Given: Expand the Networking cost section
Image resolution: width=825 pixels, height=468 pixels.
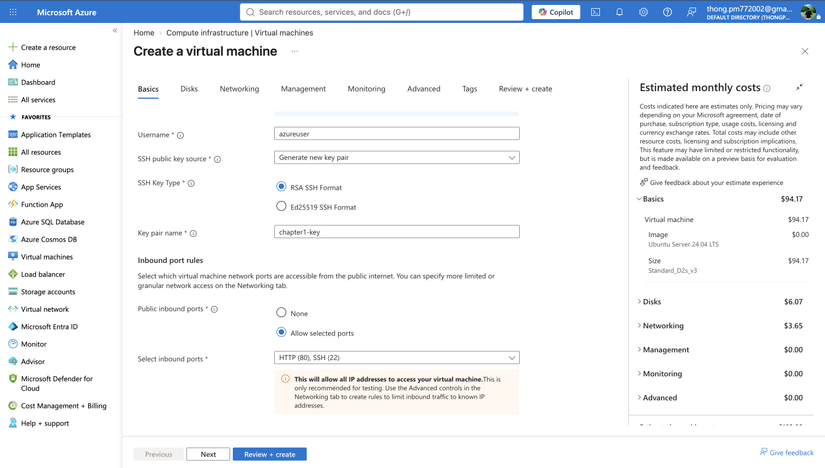Looking at the screenshot, I should (639, 325).
